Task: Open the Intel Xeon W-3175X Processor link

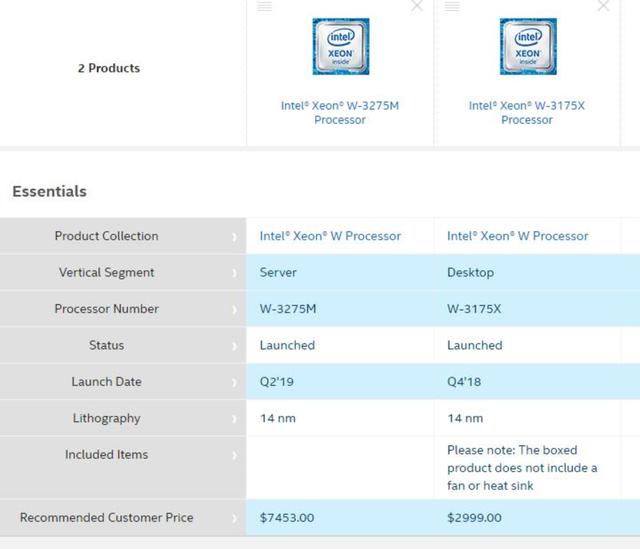Action: (x=527, y=112)
